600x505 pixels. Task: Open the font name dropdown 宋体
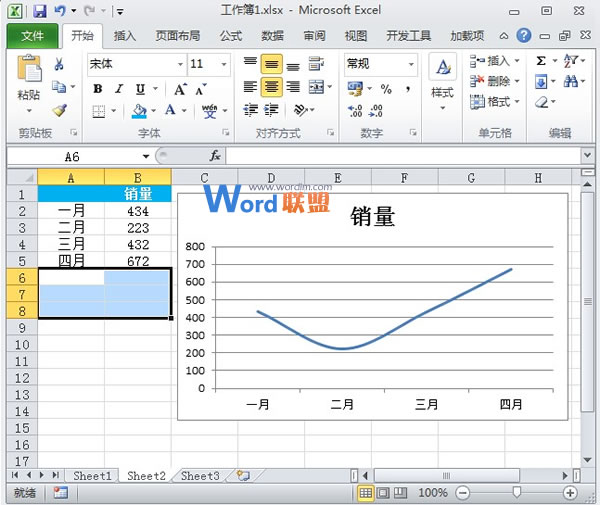180,64
